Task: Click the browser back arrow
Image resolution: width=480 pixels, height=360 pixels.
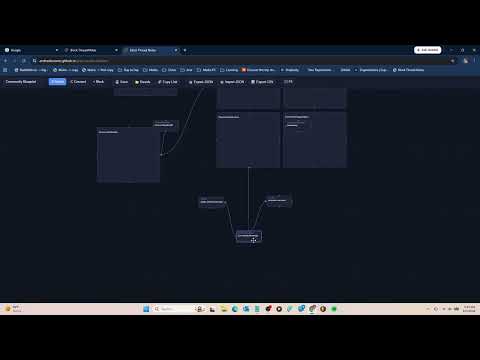Action: tap(6, 61)
